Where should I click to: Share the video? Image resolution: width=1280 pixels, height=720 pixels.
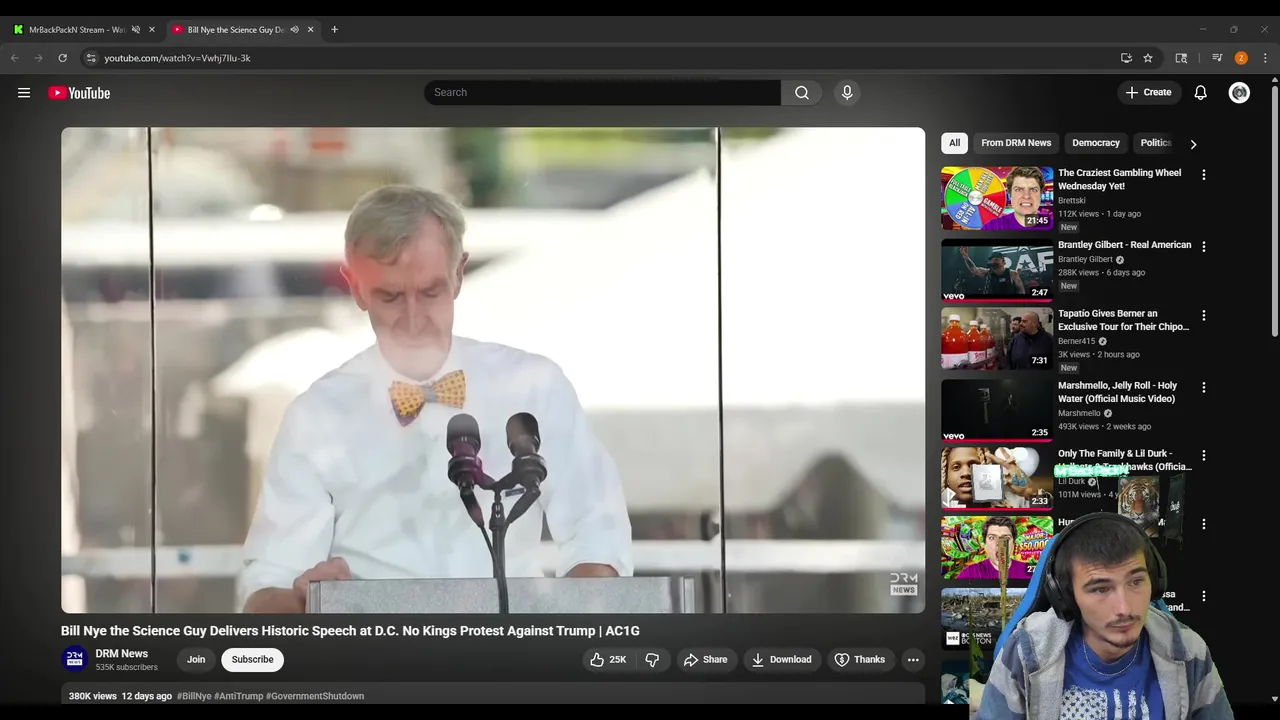tap(705, 659)
